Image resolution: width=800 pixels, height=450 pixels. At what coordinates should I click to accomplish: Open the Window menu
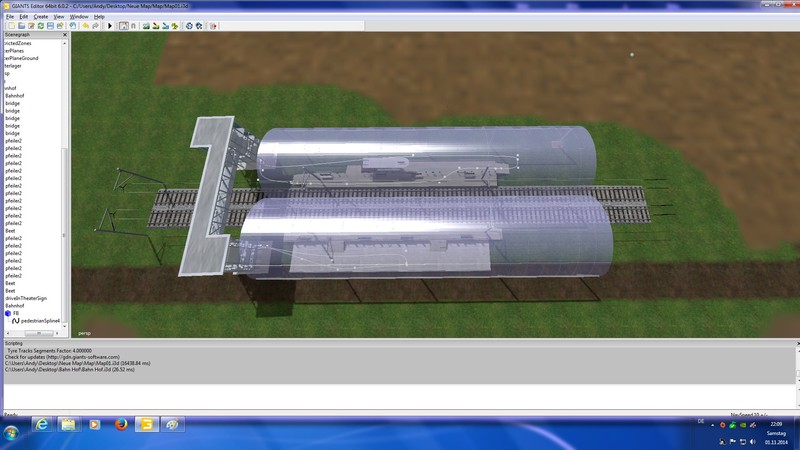[79, 17]
